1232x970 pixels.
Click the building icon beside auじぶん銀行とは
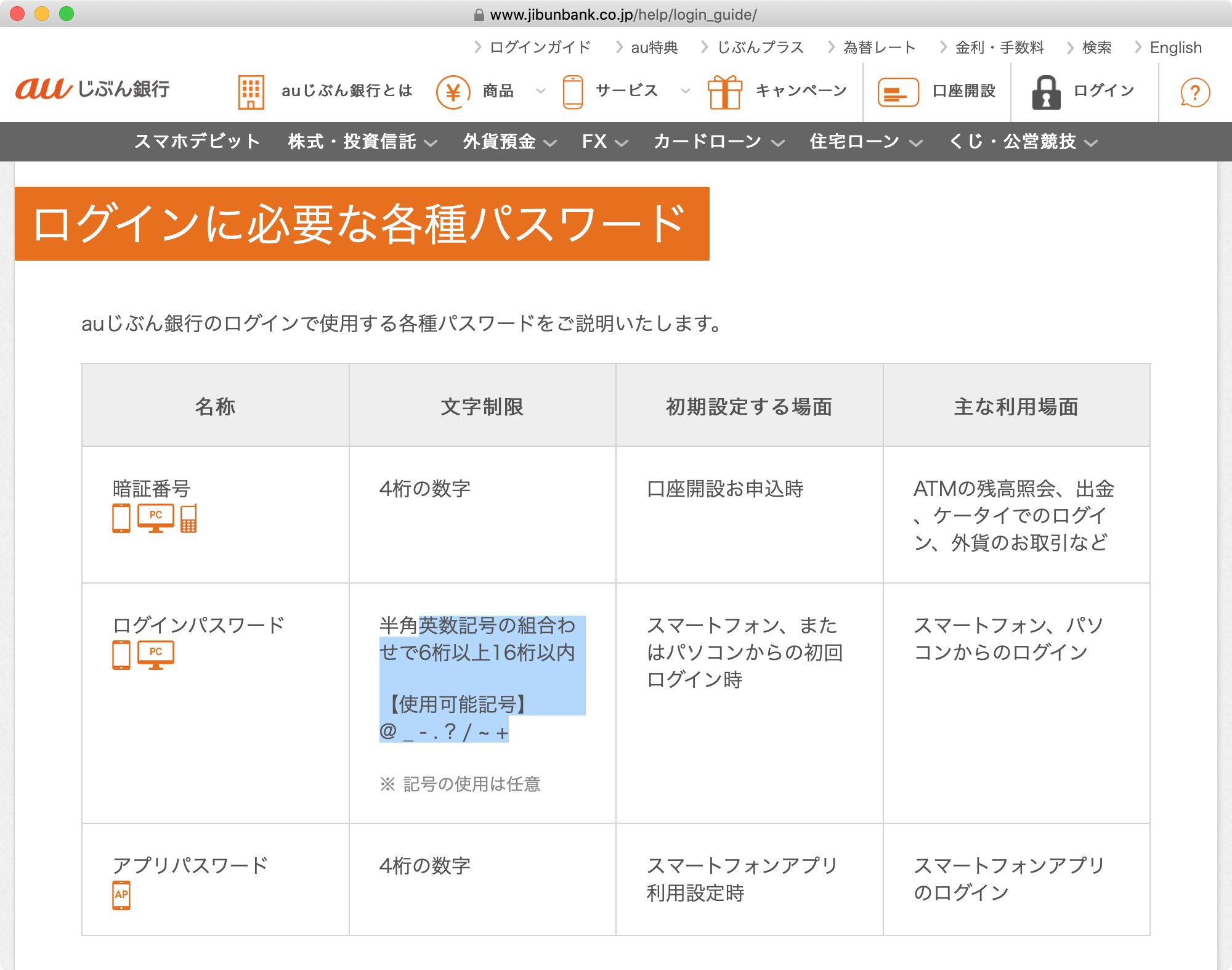[x=251, y=92]
